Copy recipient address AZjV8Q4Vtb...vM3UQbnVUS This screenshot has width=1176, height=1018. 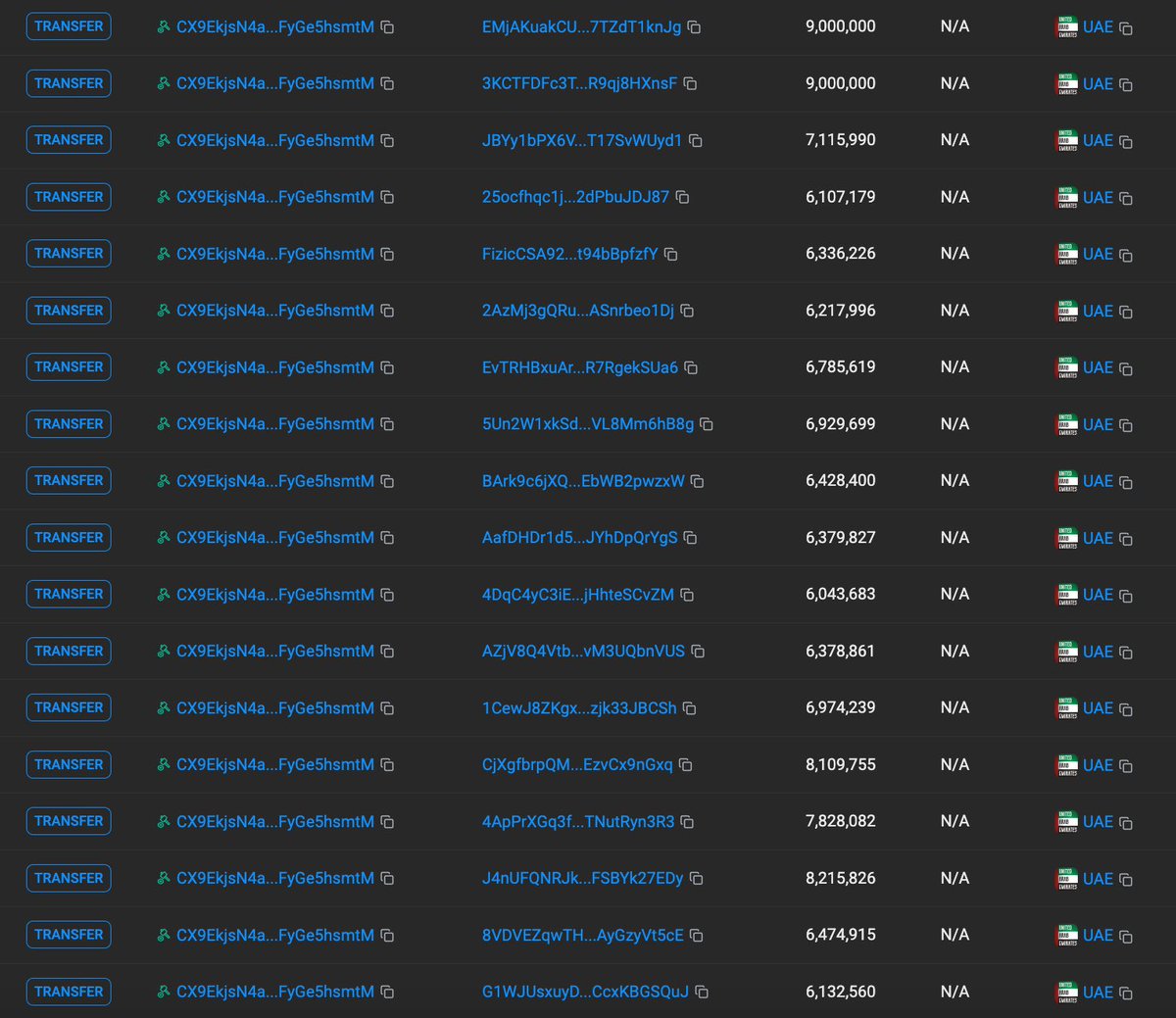(698, 652)
